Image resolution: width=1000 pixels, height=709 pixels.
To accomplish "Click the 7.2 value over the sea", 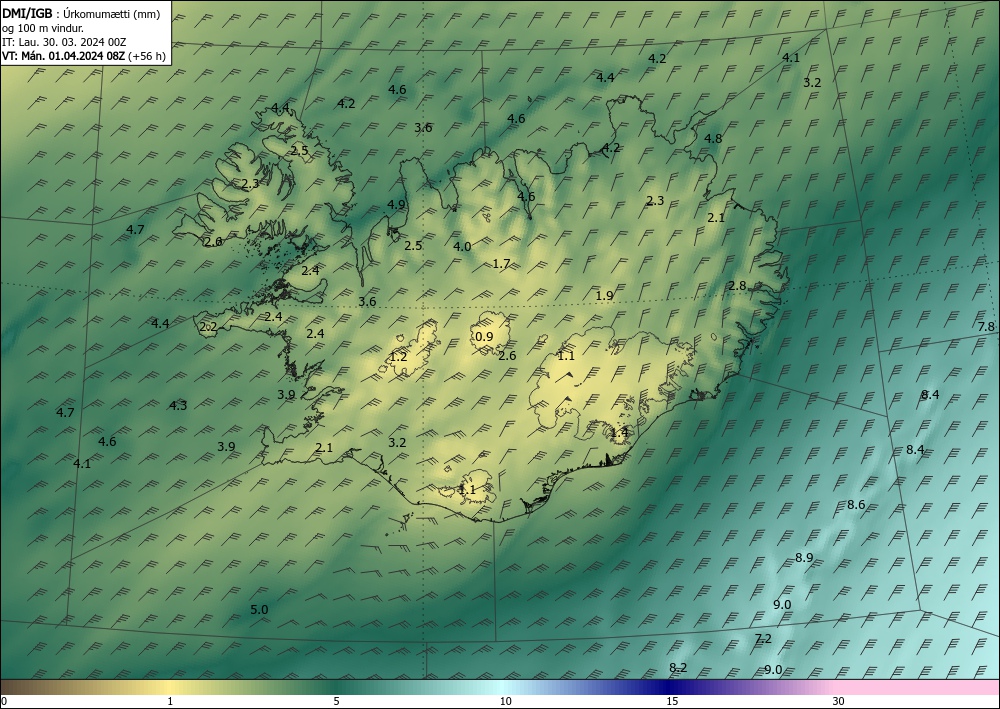I will [763, 638].
